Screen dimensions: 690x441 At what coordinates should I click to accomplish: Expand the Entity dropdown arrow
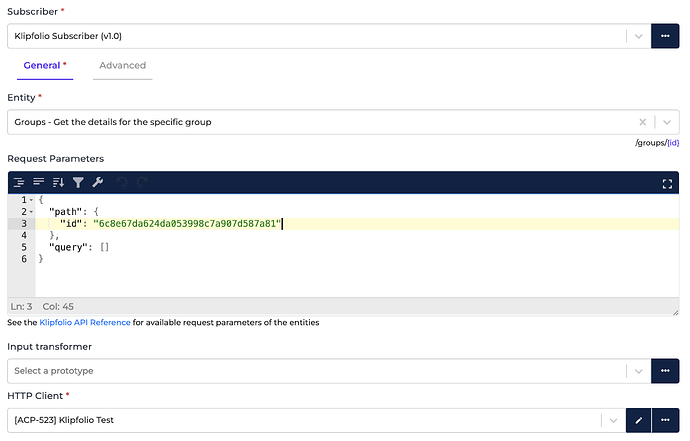[x=667, y=122]
